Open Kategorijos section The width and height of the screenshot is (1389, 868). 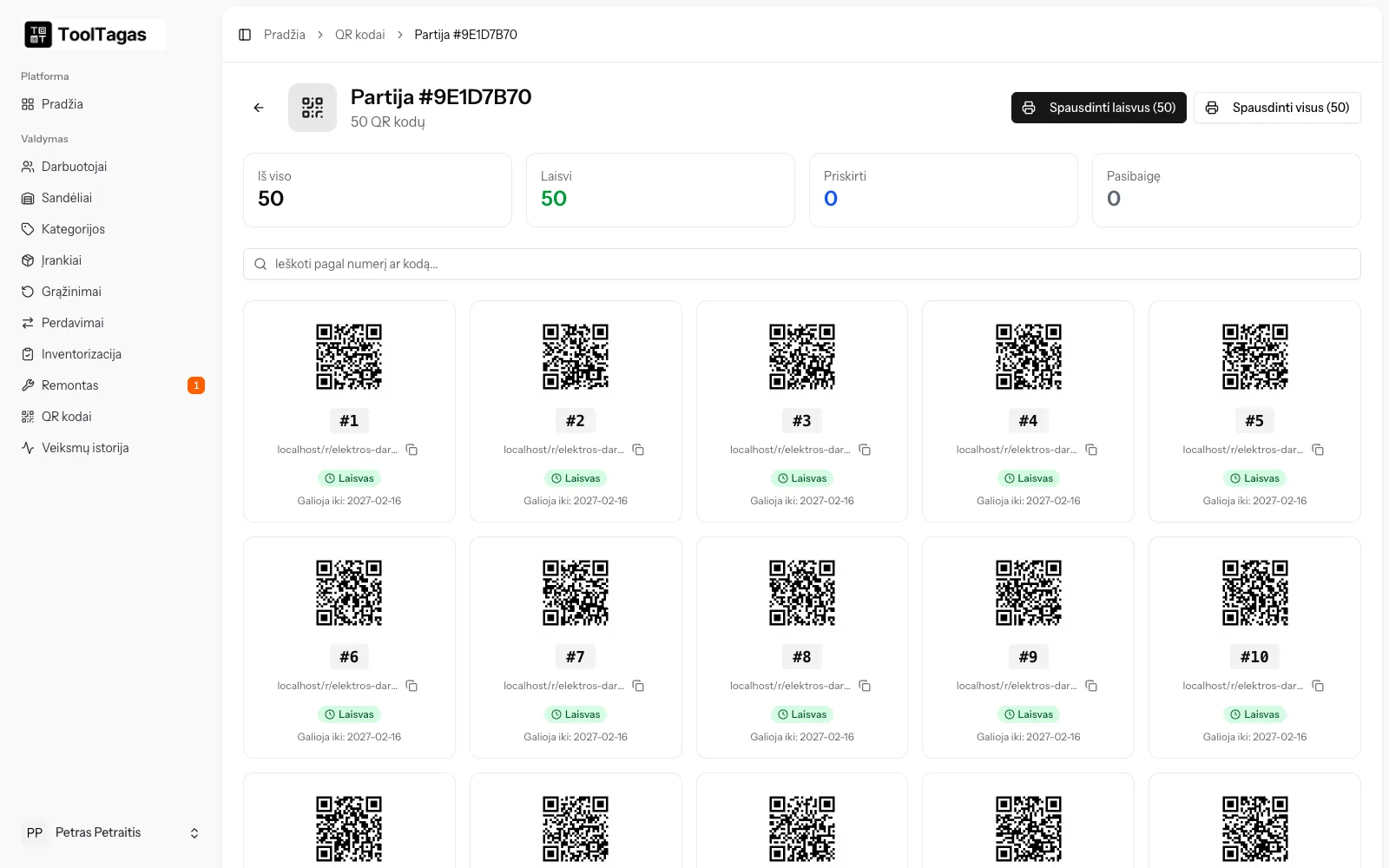[x=111, y=229]
